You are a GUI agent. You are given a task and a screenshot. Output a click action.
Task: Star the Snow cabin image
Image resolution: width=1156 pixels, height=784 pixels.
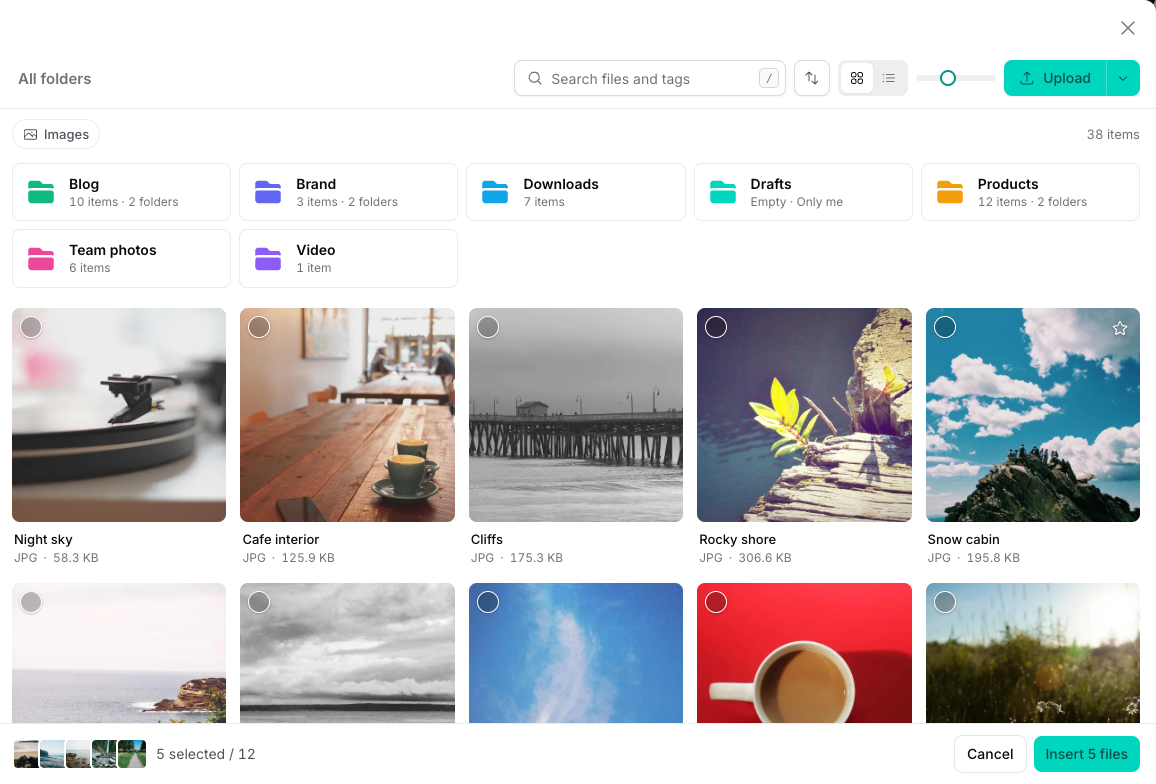pyautogui.click(x=1120, y=328)
